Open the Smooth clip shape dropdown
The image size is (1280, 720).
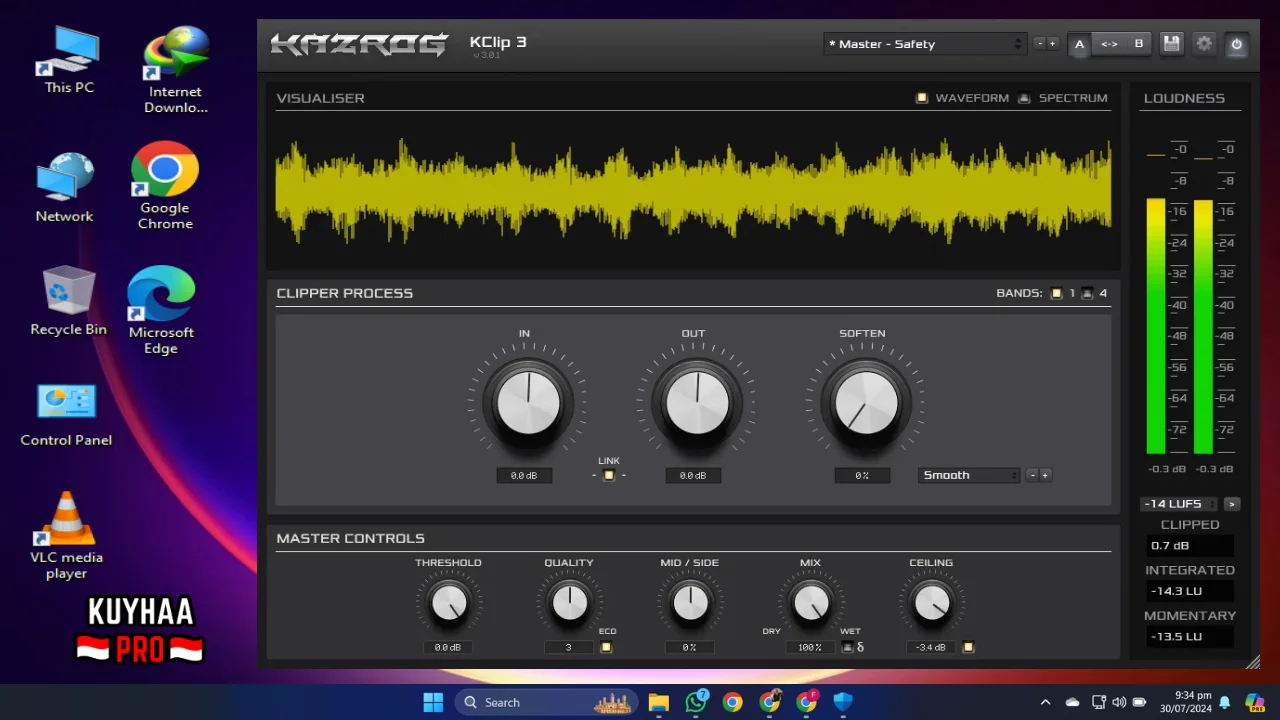point(969,476)
